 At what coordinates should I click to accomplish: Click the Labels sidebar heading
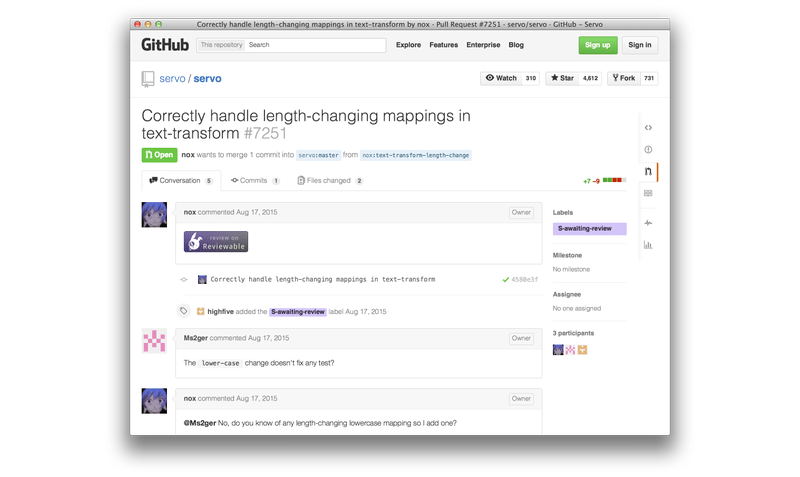(563, 212)
